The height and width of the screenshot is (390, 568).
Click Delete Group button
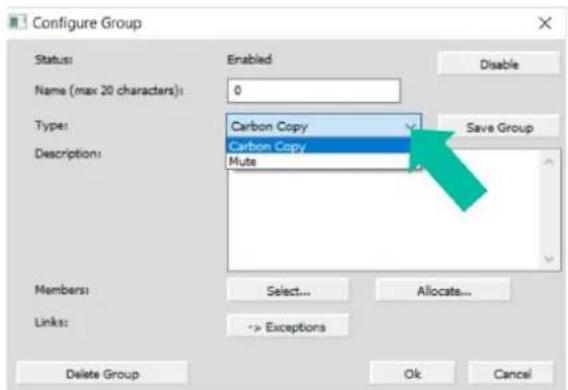pyautogui.click(x=102, y=373)
